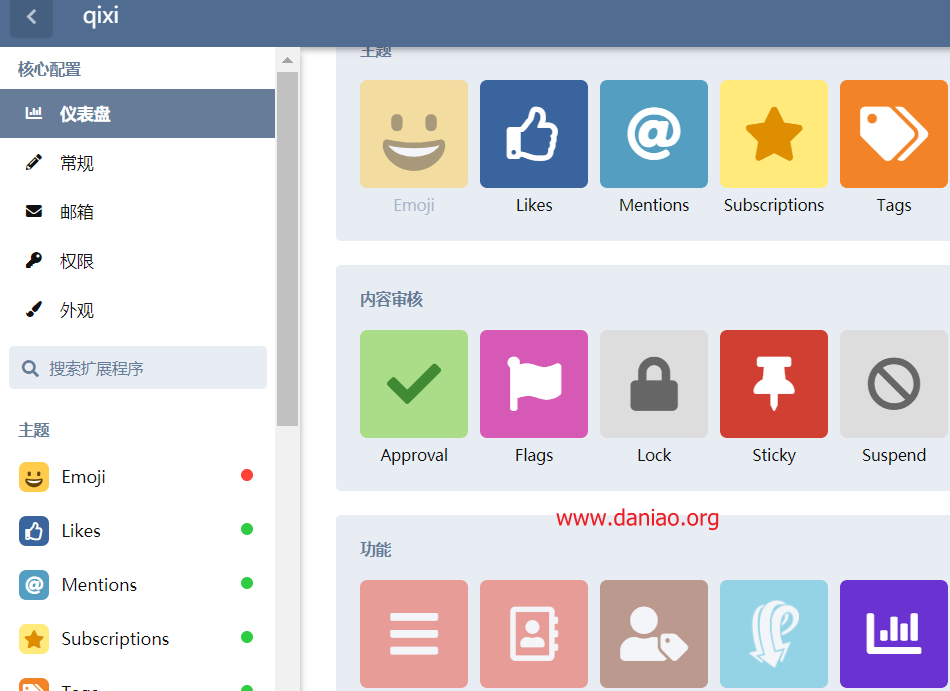Open 权限 permissions page
950x691 pixels.
(x=77, y=261)
